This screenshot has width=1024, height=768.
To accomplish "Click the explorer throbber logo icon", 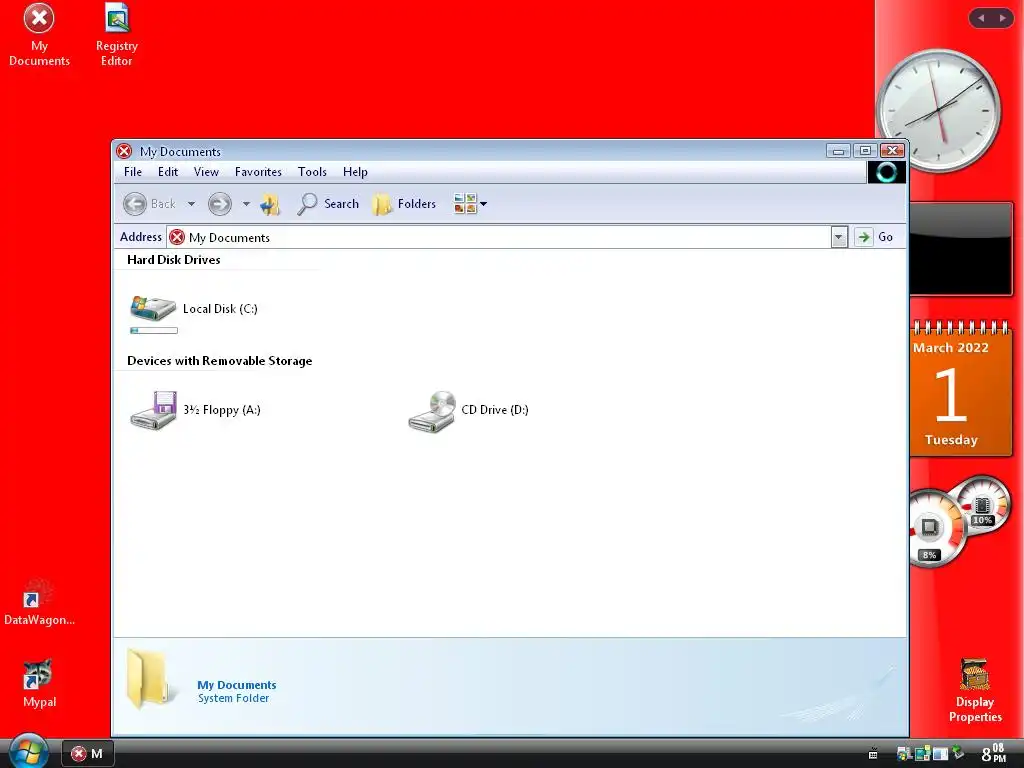I will point(886,172).
